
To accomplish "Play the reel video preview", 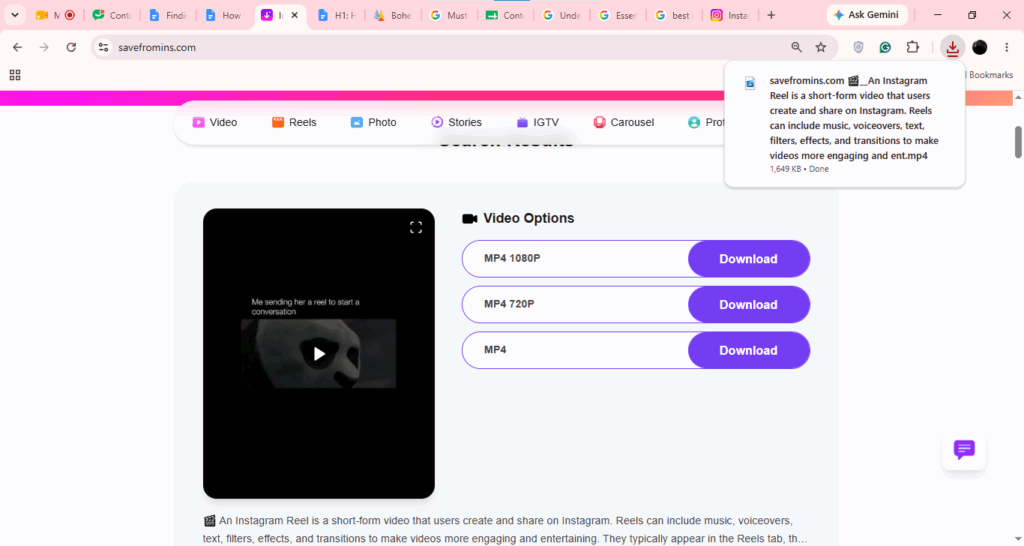I will [319, 353].
